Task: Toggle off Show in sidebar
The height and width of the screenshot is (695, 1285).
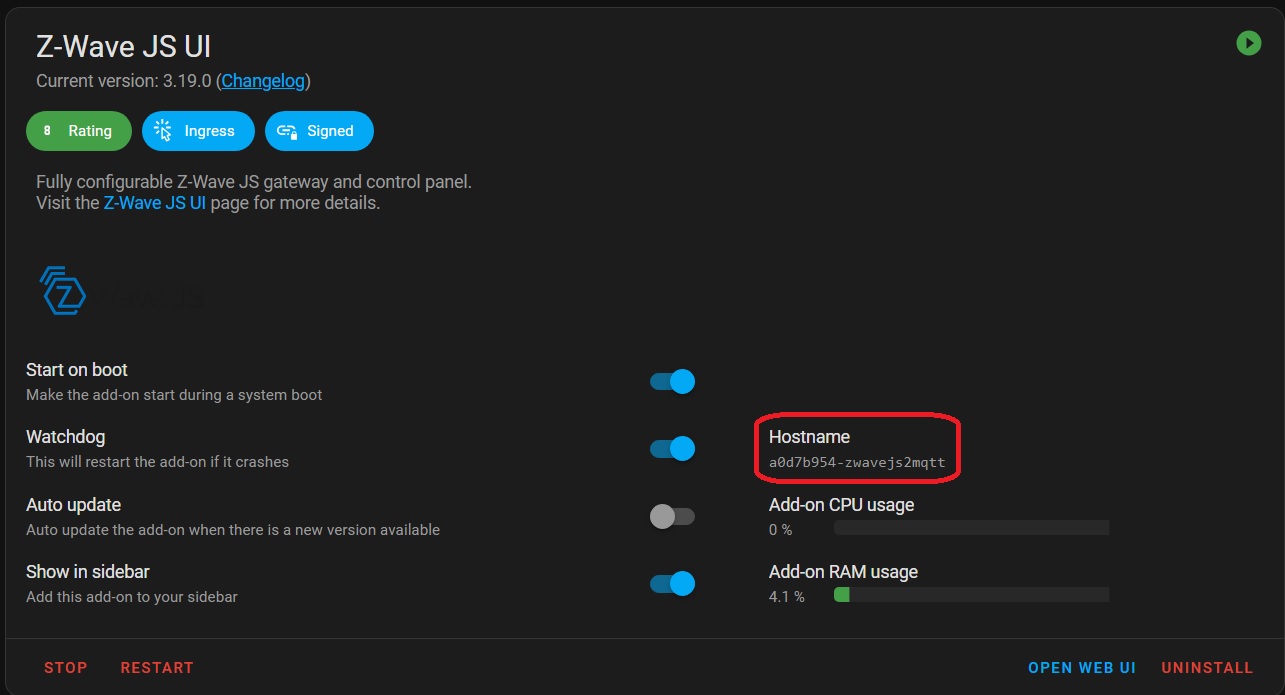Action: 672,583
